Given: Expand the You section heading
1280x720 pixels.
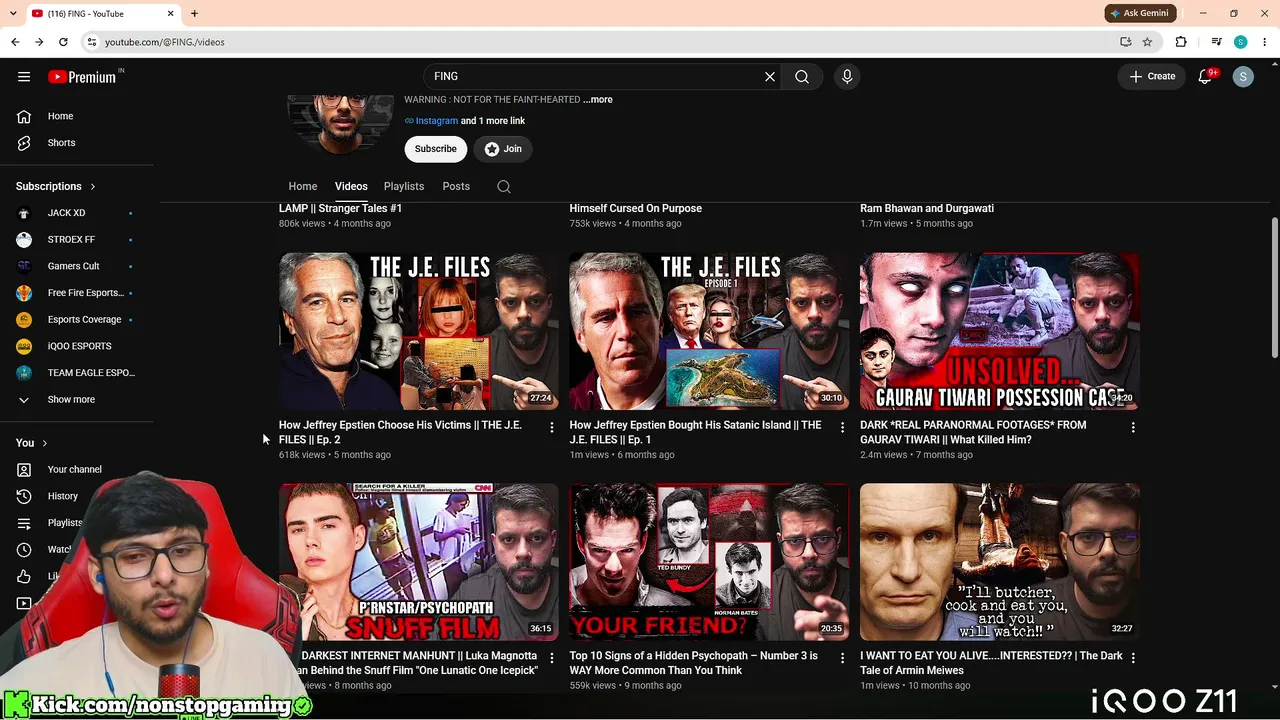Looking at the screenshot, I should [32, 443].
